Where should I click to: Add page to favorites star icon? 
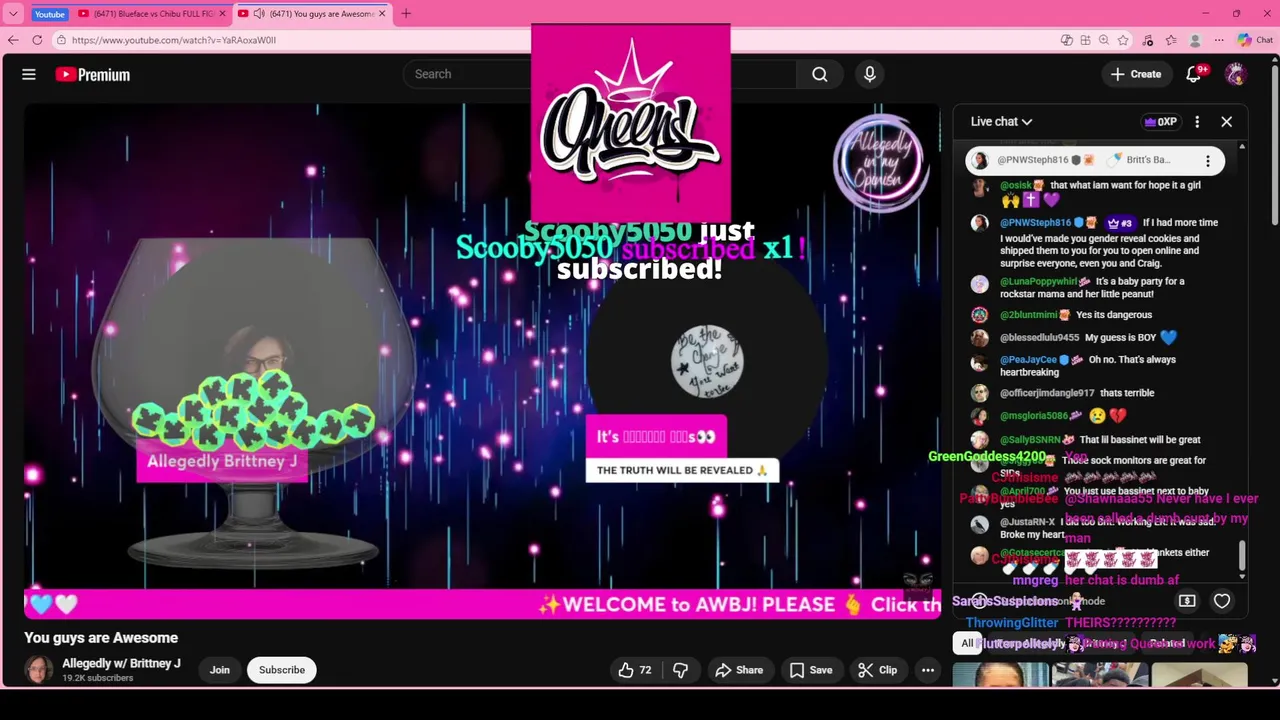tap(1123, 40)
